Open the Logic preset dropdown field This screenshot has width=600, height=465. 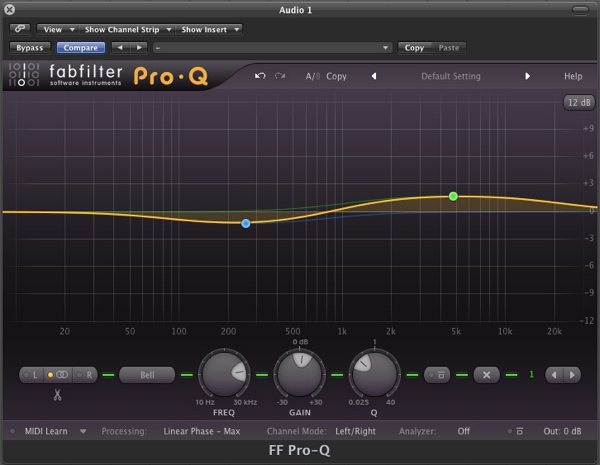click(x=272, y=47)
